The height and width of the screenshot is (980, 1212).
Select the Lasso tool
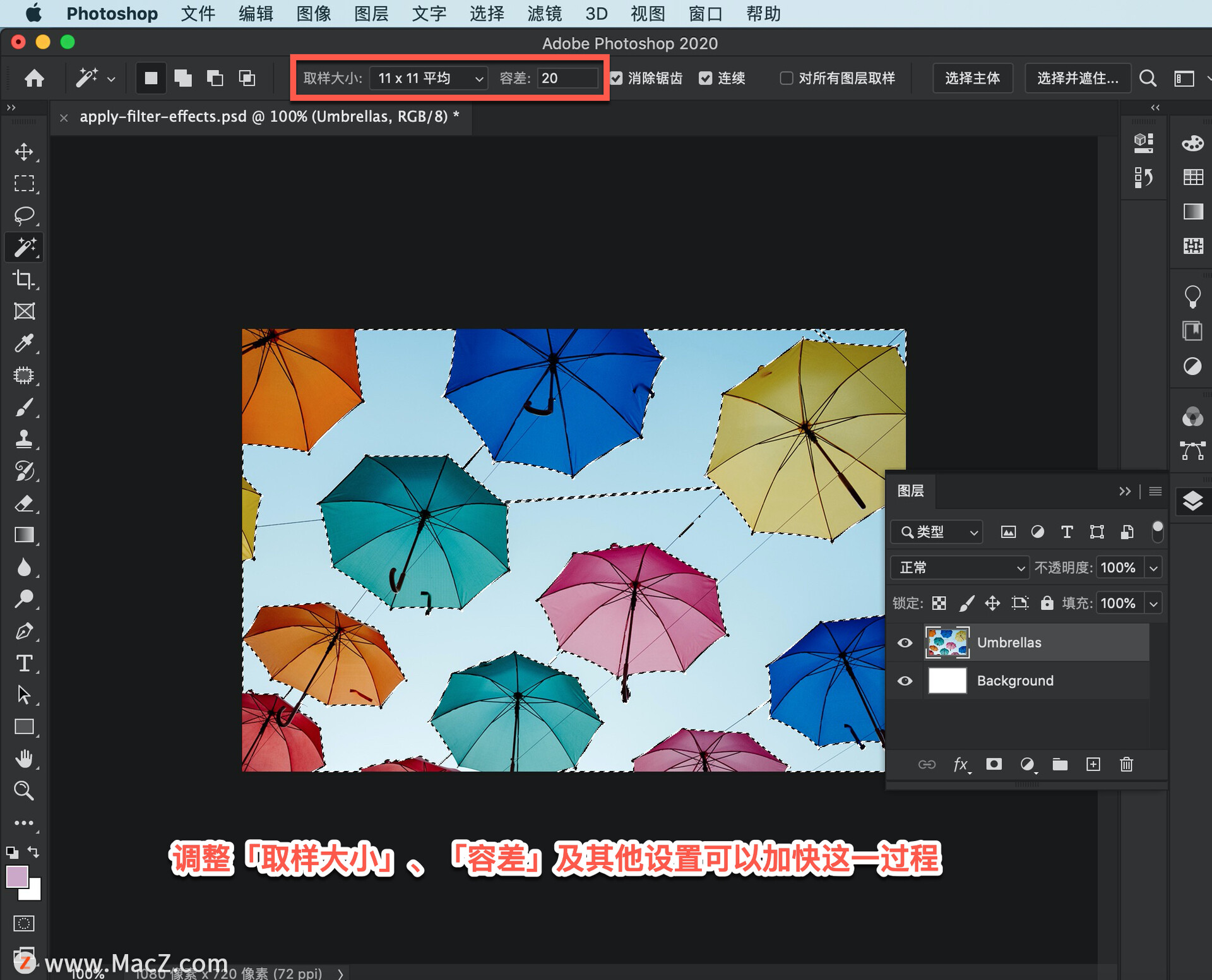pos(24,215)
